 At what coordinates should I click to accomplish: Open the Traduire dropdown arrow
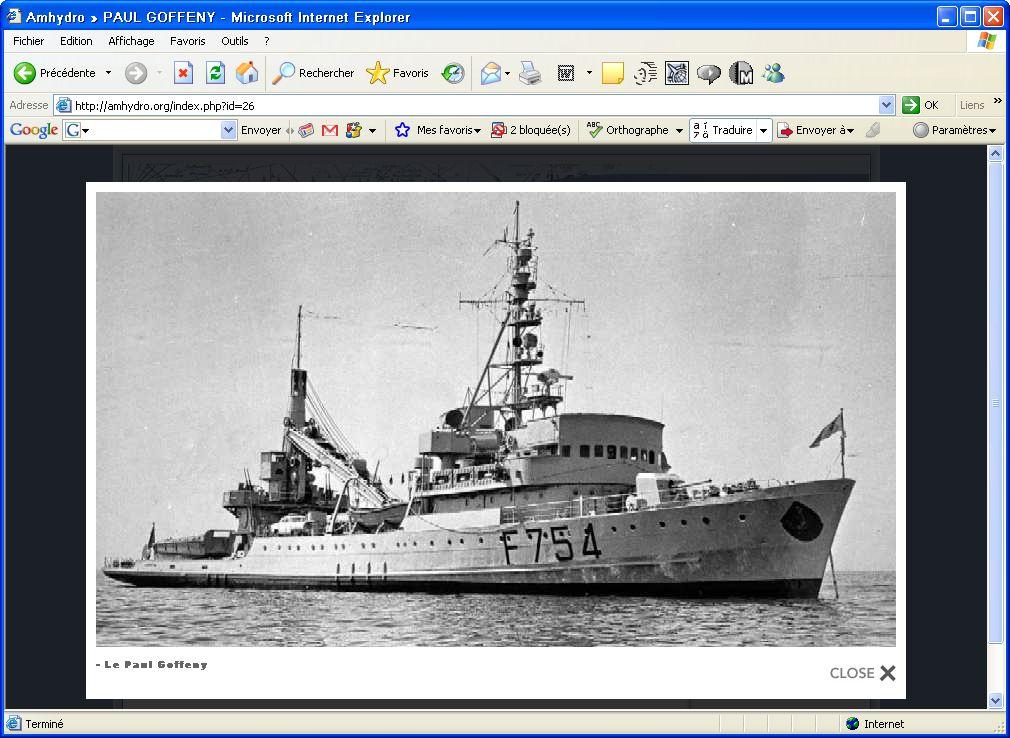tap(763, 130)
